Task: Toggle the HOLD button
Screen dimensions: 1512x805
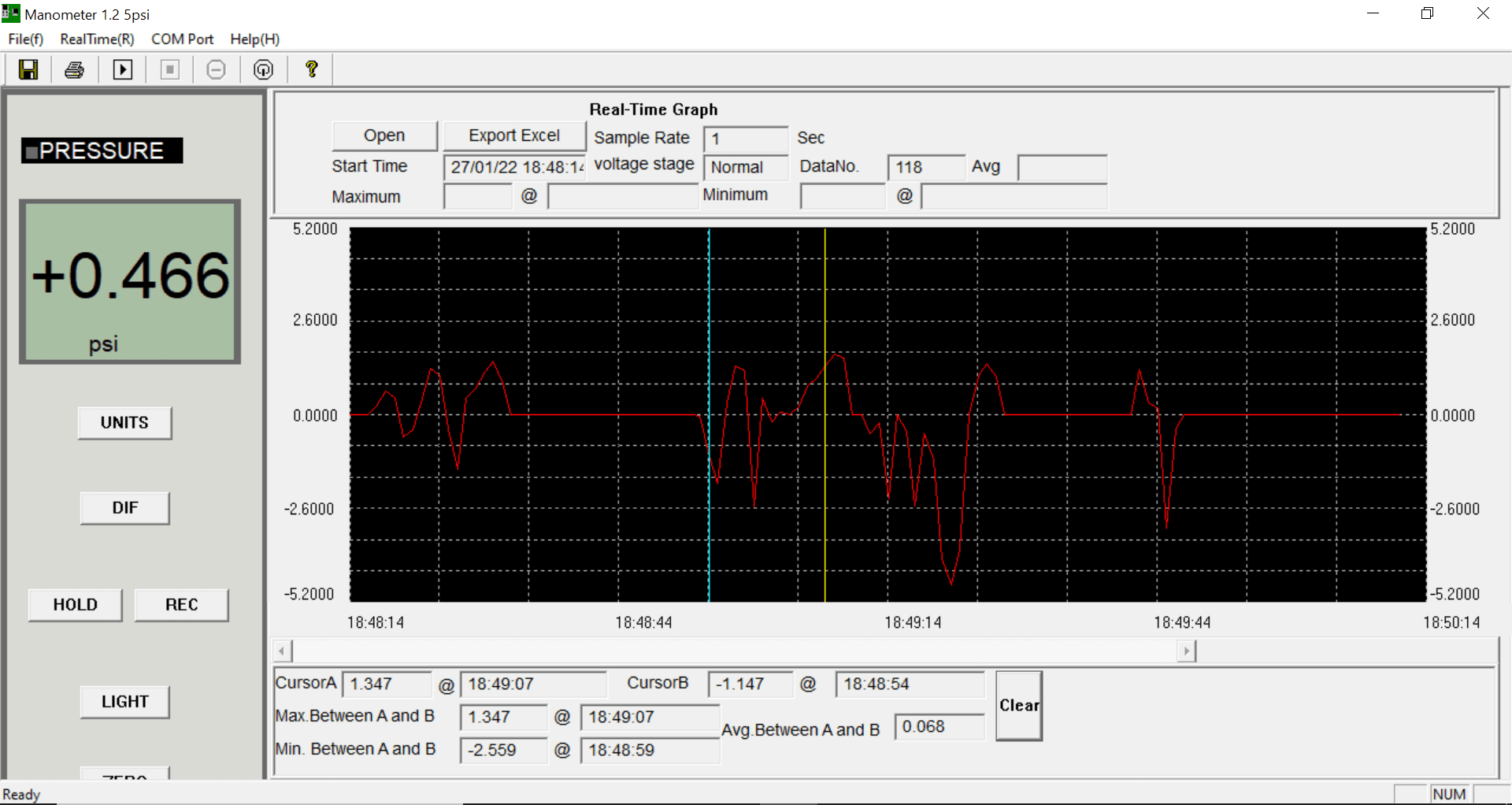Action: (76, 605)
